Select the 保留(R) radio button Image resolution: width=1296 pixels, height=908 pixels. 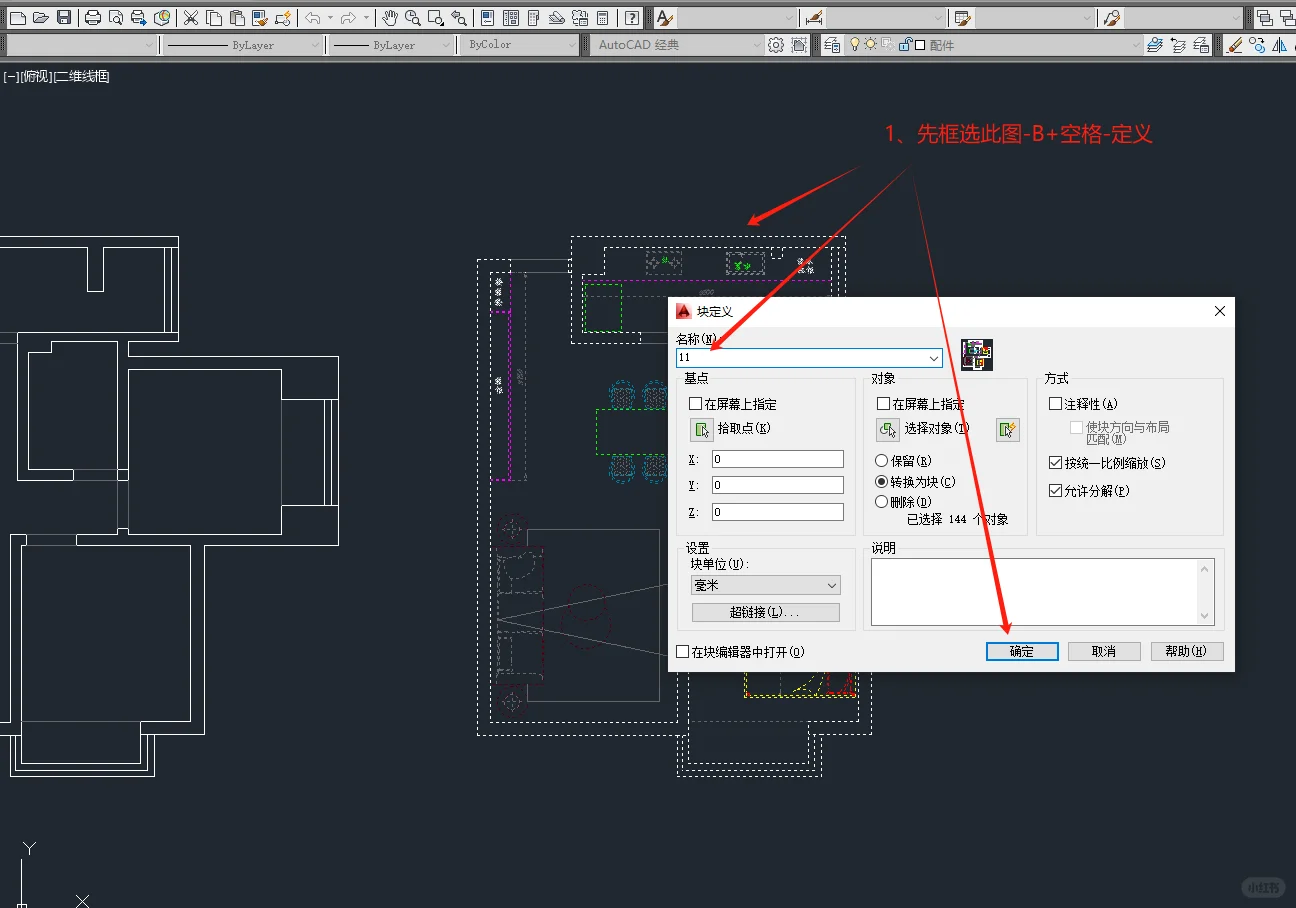click(881, 461)
